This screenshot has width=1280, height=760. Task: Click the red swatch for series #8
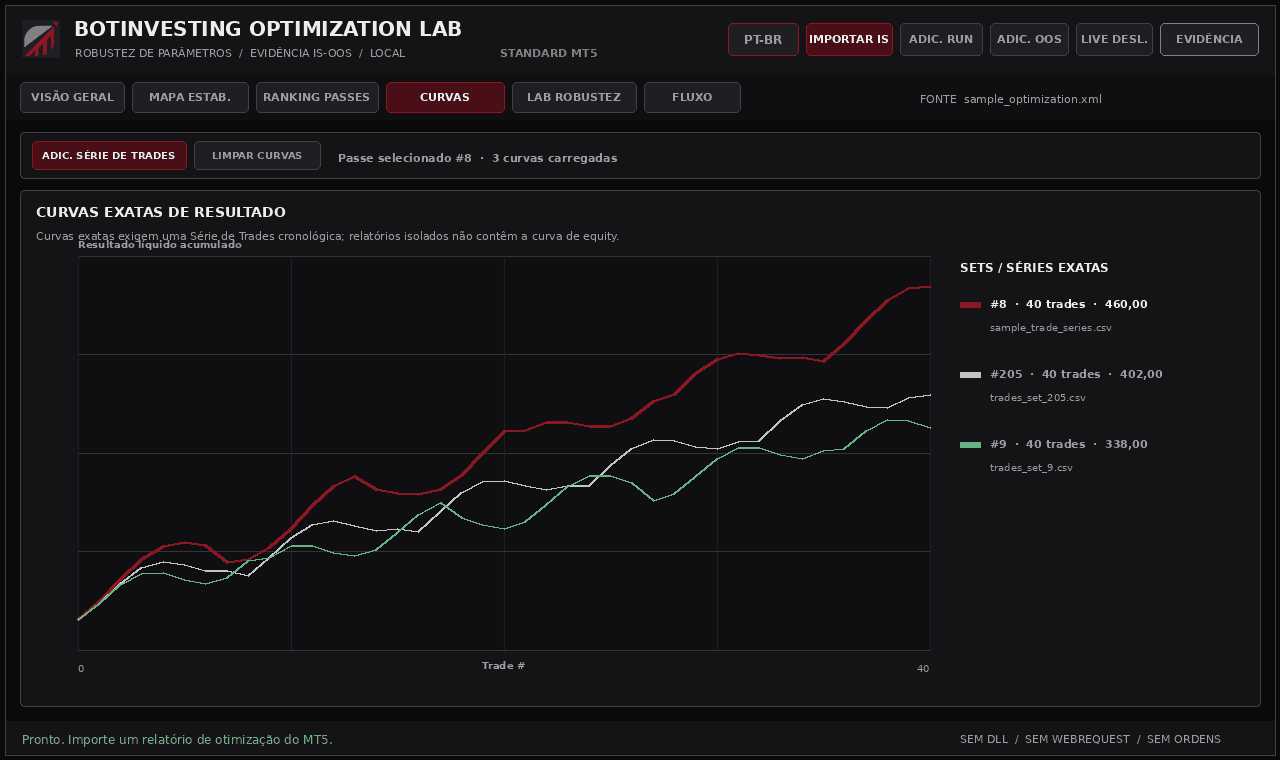tap(970, 305)
